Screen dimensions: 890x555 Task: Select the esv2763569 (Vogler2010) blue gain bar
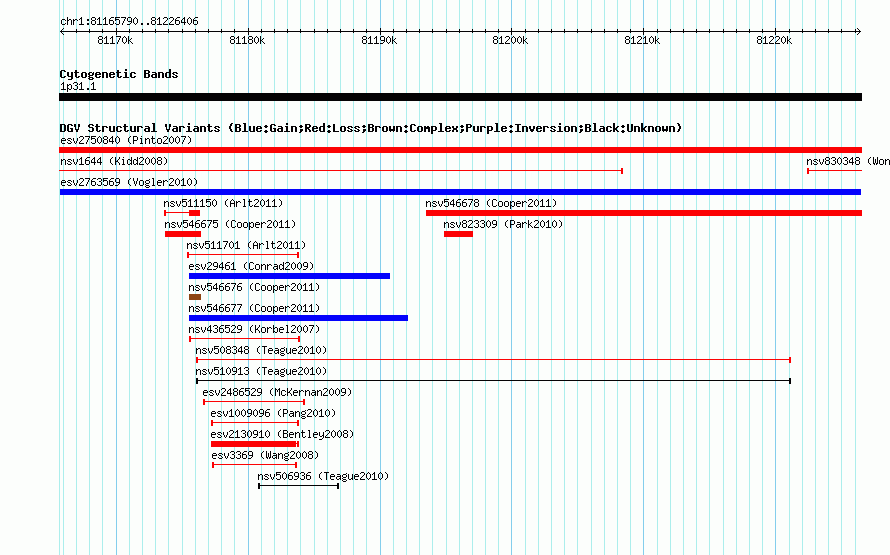click(x=460, y=192)
